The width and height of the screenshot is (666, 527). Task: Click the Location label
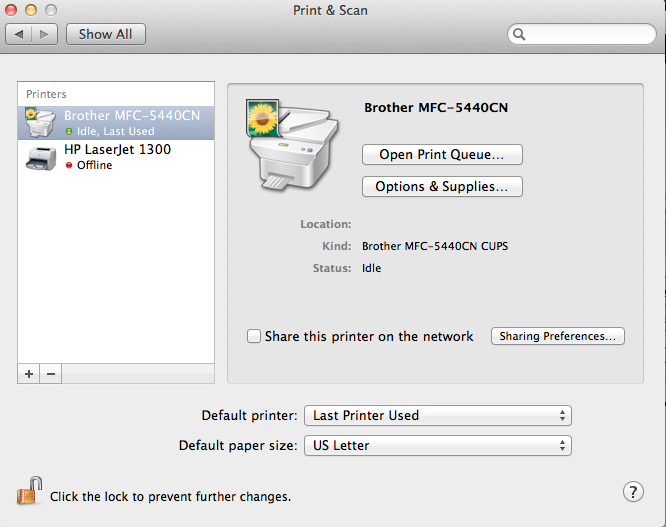point(326,224)
